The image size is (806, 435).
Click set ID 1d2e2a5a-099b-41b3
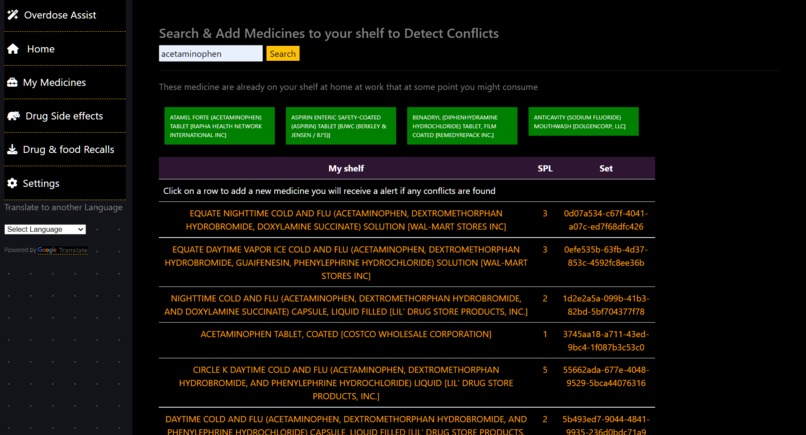(606, 304)
